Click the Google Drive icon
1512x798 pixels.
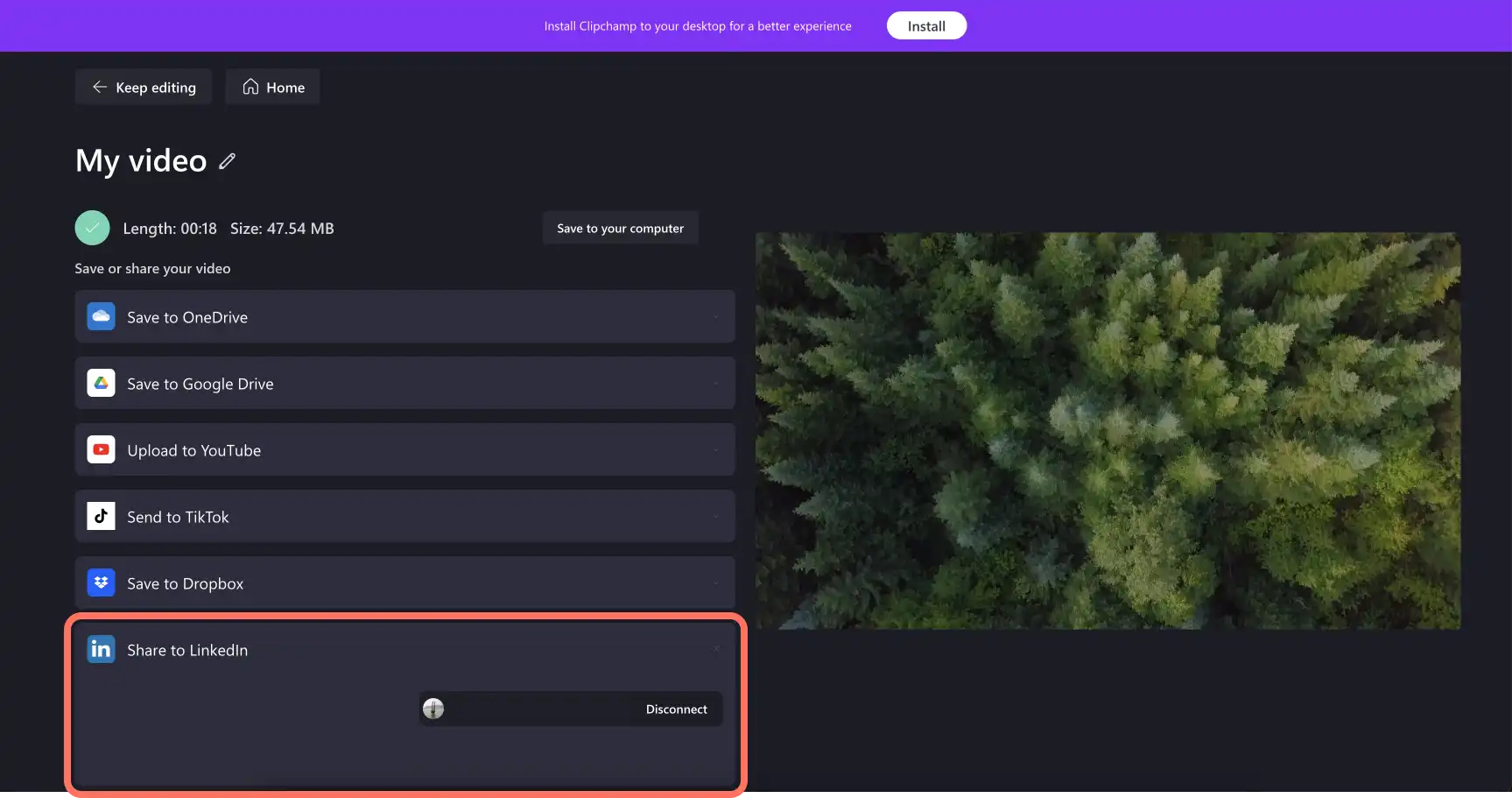point(101,383)
